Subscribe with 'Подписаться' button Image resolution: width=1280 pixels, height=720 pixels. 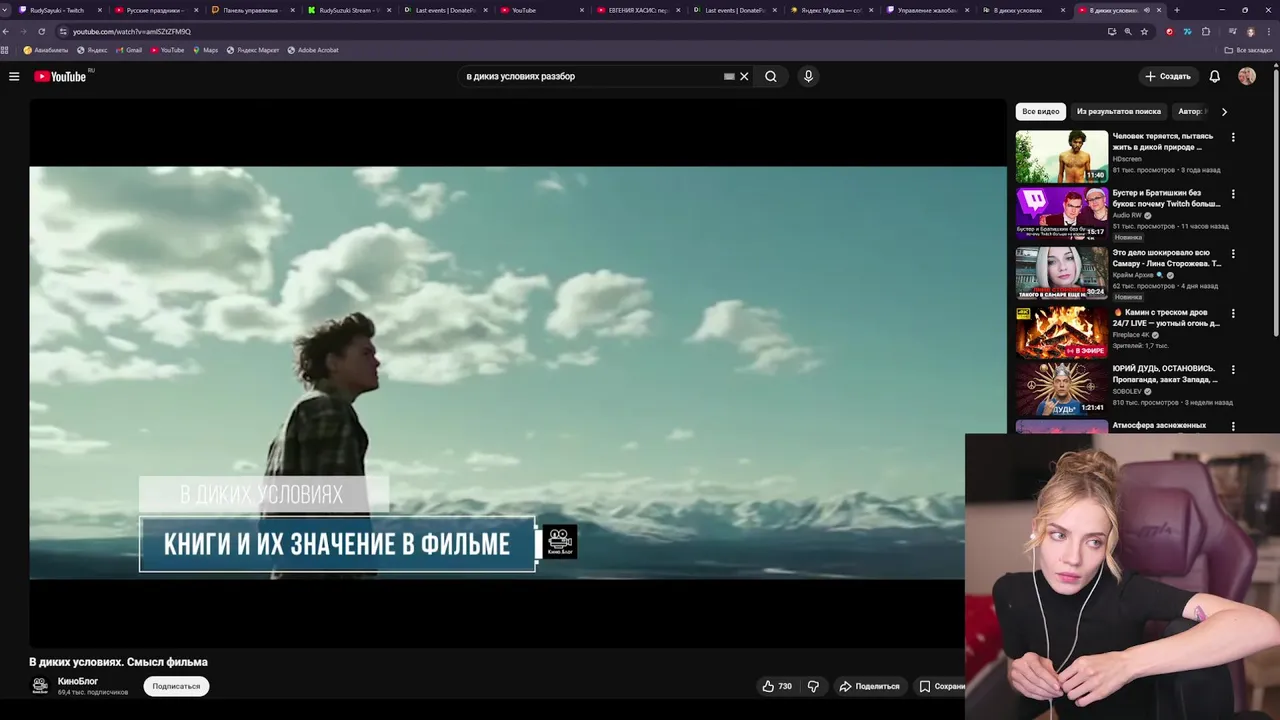pos(176,686)
